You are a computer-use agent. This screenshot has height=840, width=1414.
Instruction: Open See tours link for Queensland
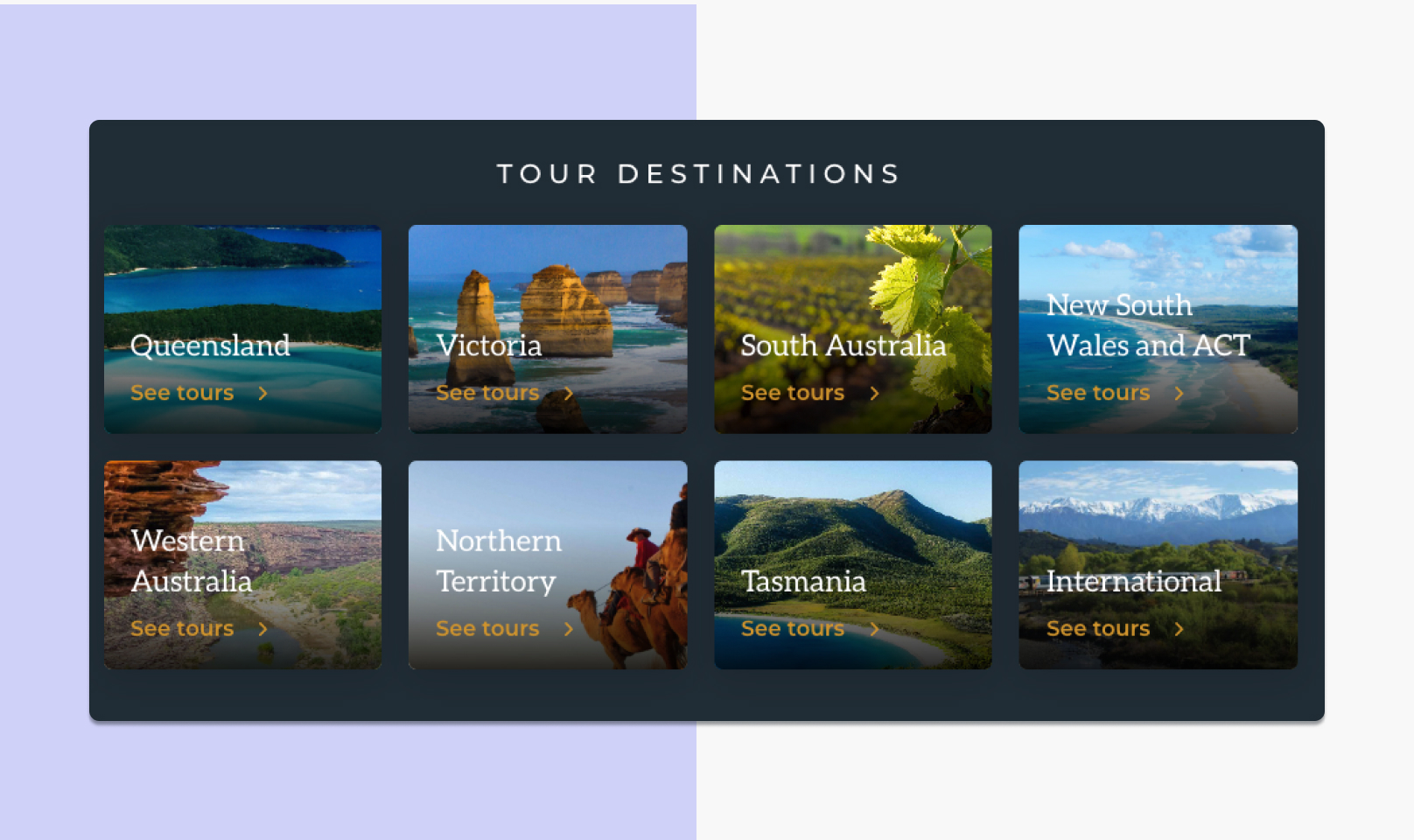coord(182,393)
